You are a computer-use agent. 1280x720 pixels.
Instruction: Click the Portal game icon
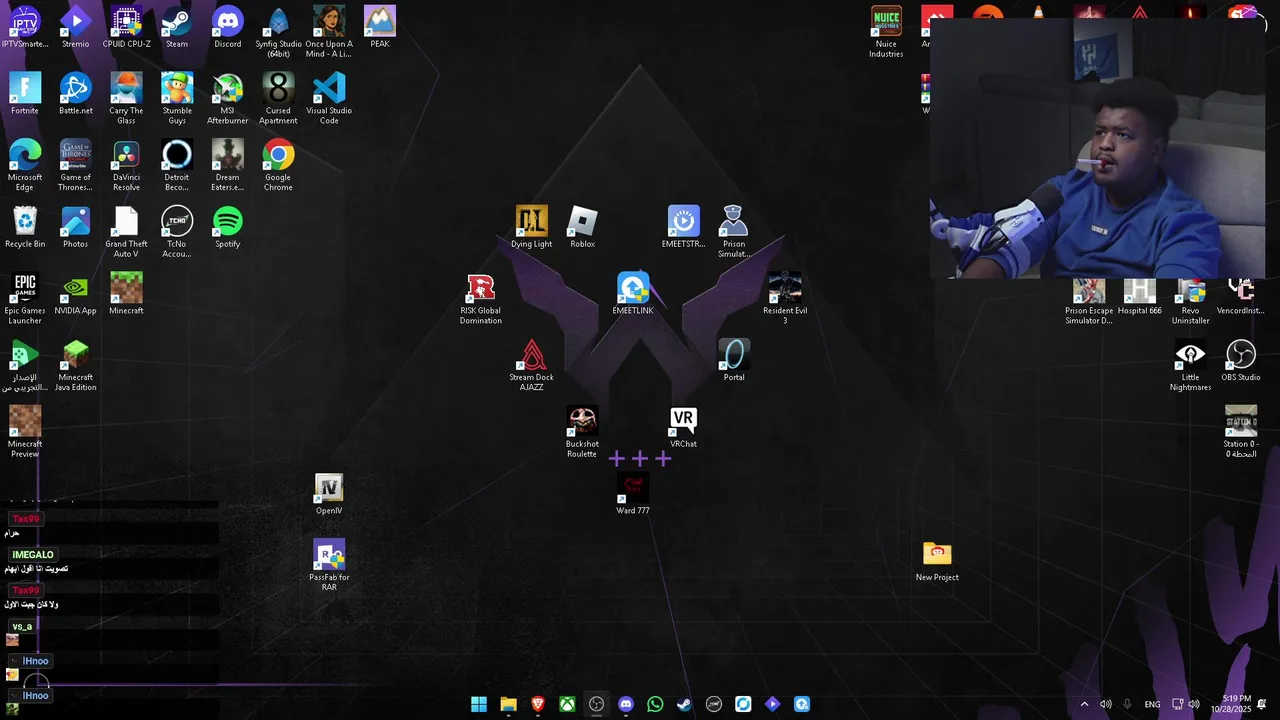(x=734, y=360)
